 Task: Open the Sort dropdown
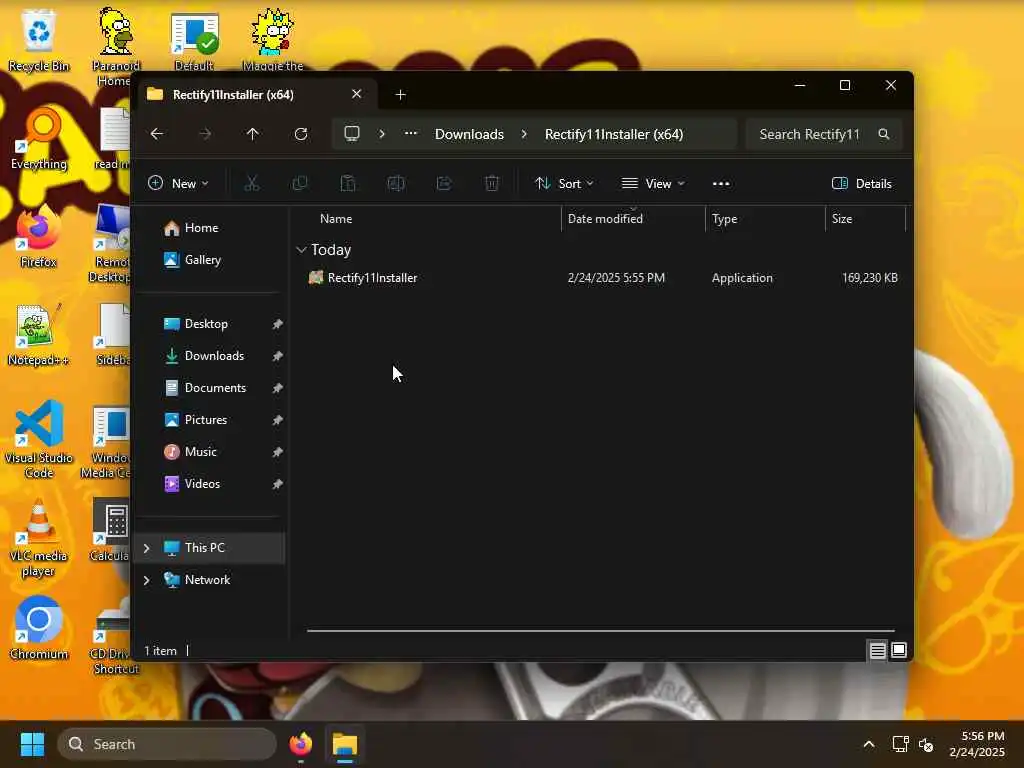click(x=564, y=184)
